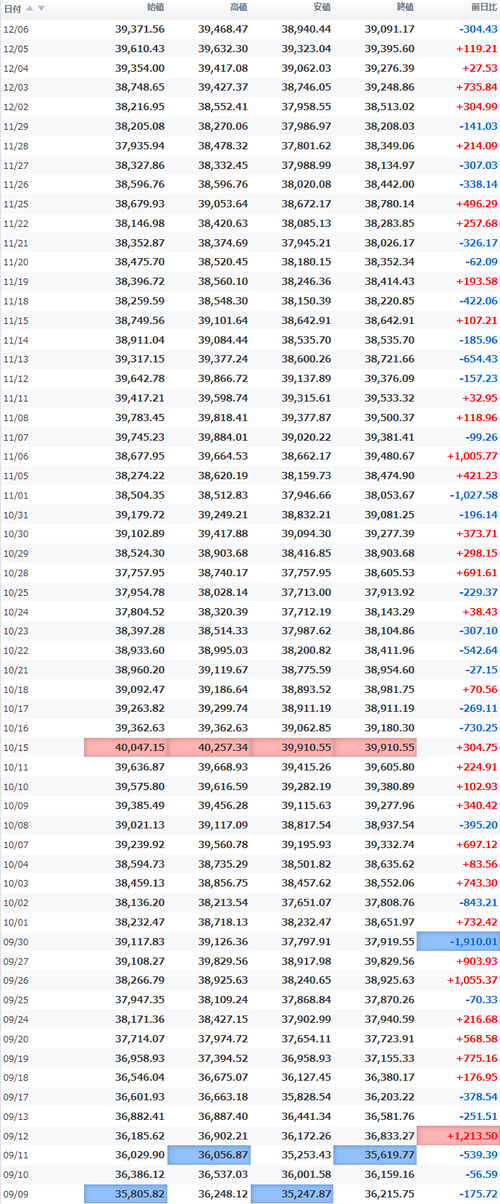Click the 日付 column header

click(x=12, y=8)
